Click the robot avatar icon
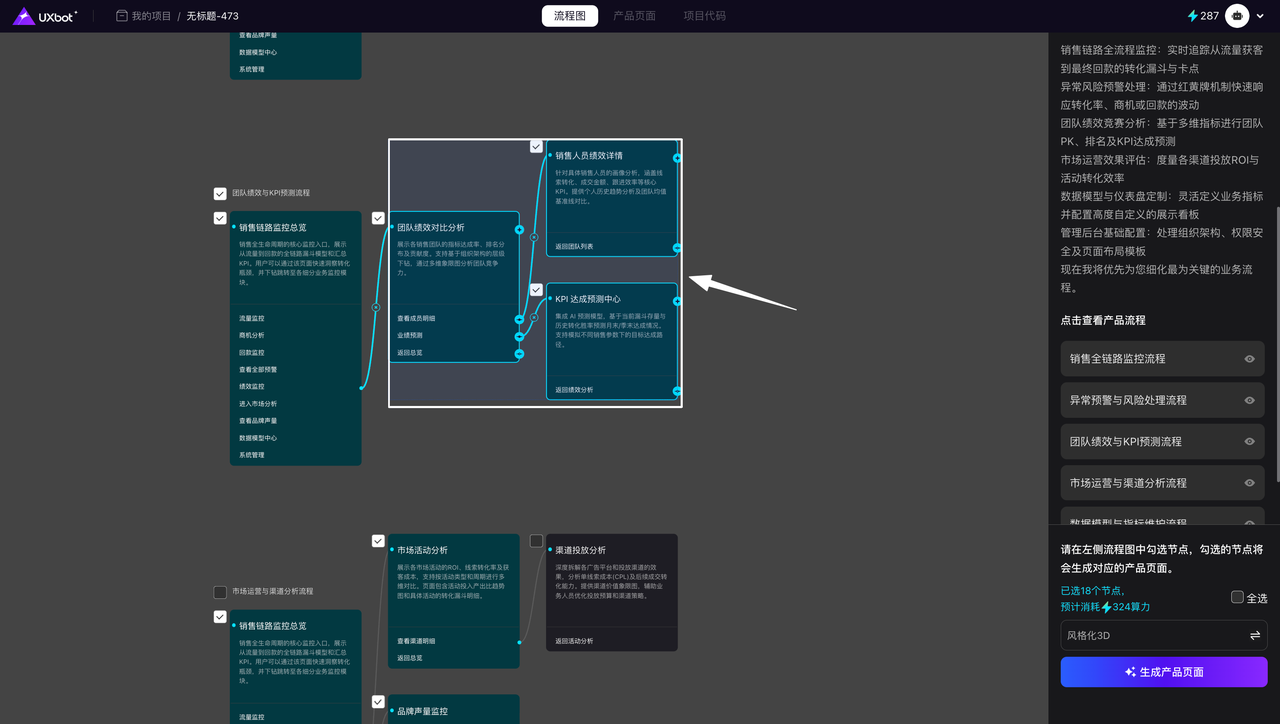This screenshot has height=724, width=1280. 1238,16
